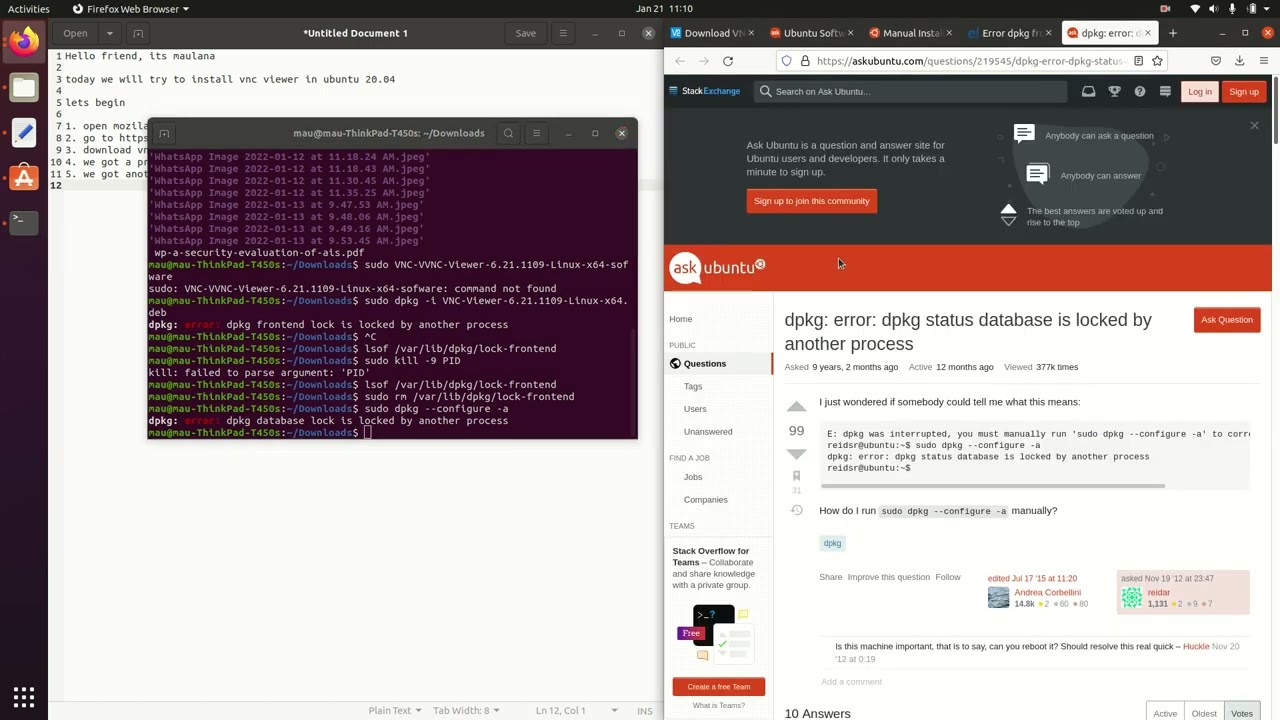Switch to Ubuntu Software tab
The image size is (1280, 720).
pos(812,33)
